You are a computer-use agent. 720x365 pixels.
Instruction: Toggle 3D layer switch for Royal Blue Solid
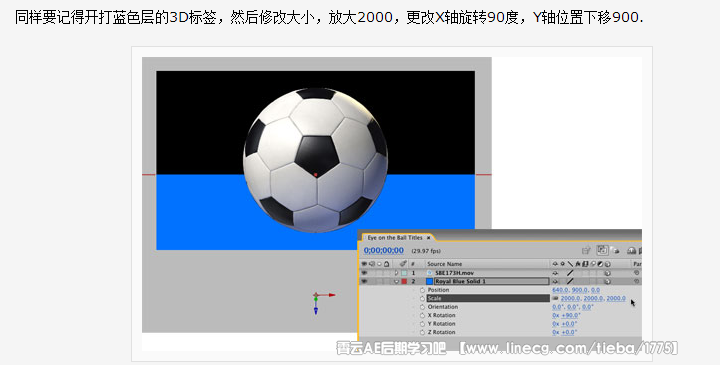(x=608, y=281)
